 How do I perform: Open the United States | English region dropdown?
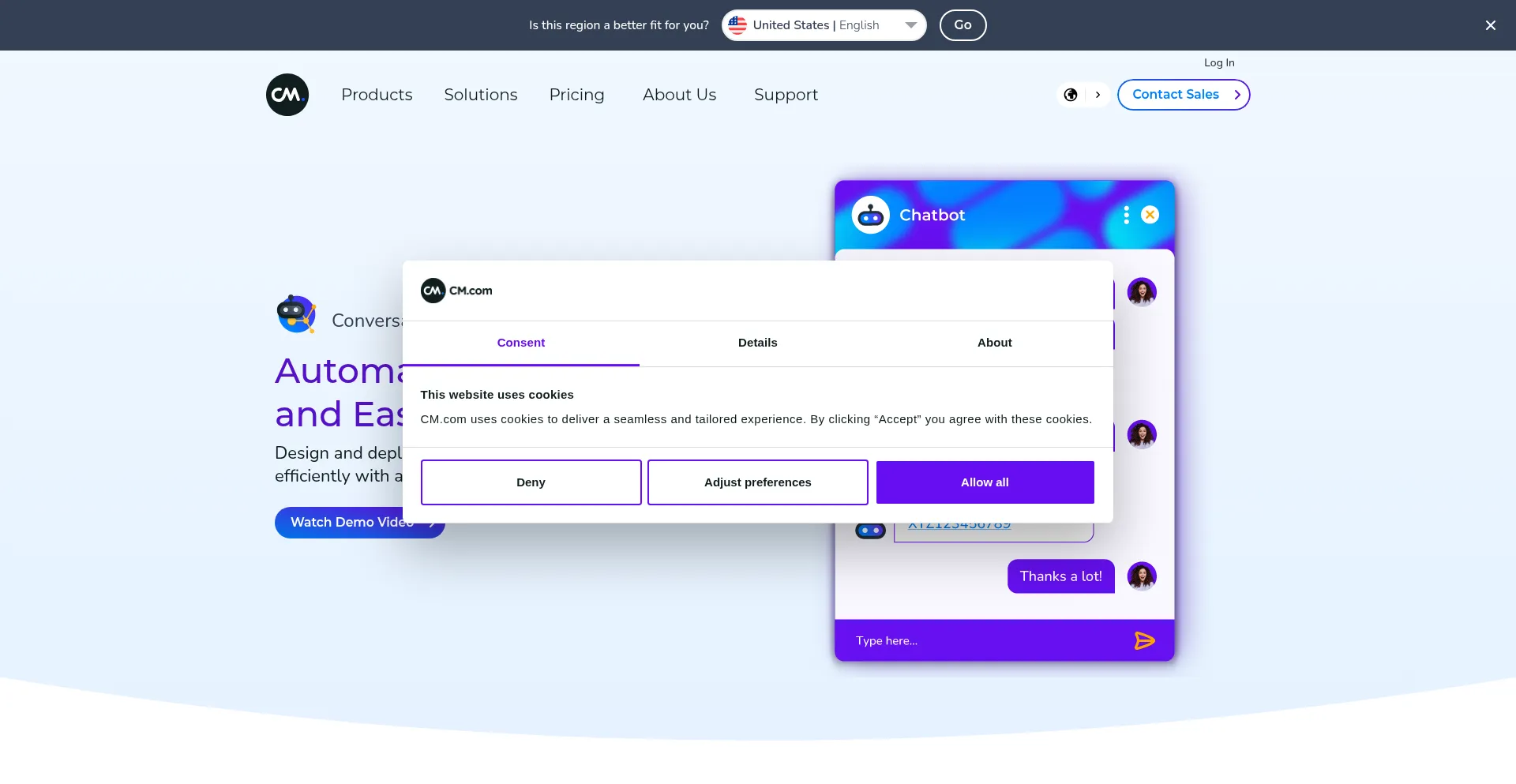click(x=824, y=25)
